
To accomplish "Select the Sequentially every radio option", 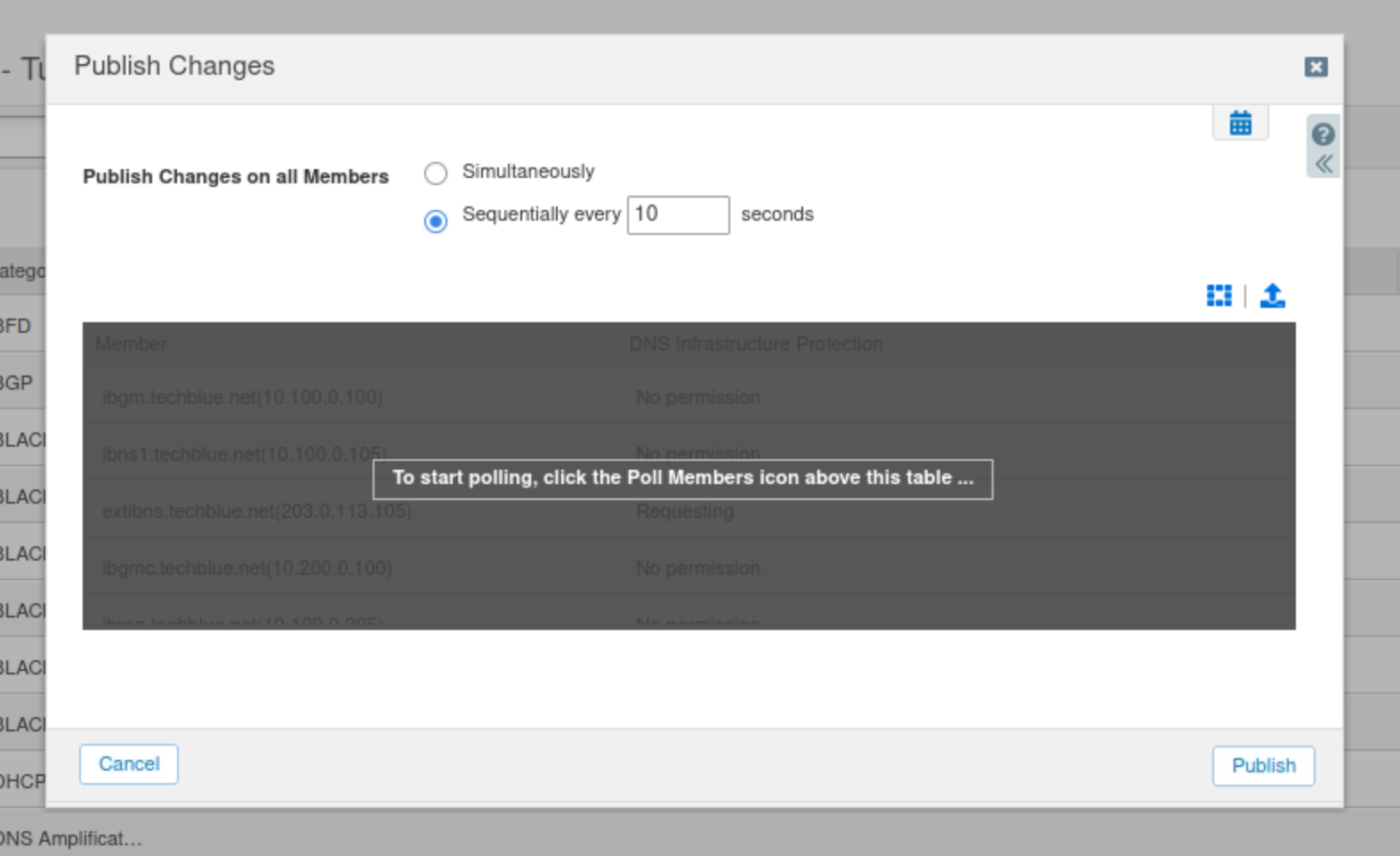I will (436, 221).
